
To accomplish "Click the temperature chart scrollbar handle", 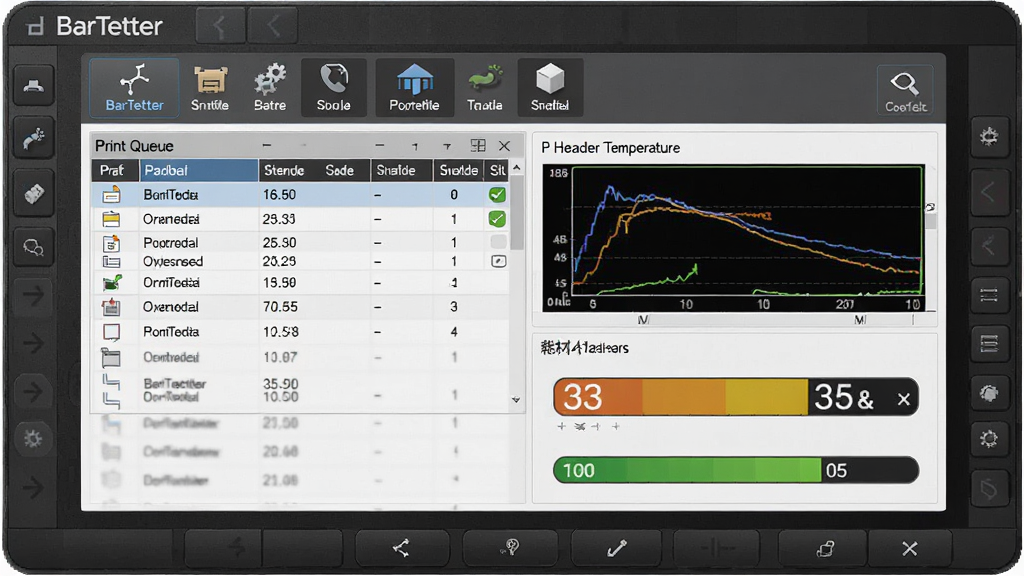I will [931, 219].
